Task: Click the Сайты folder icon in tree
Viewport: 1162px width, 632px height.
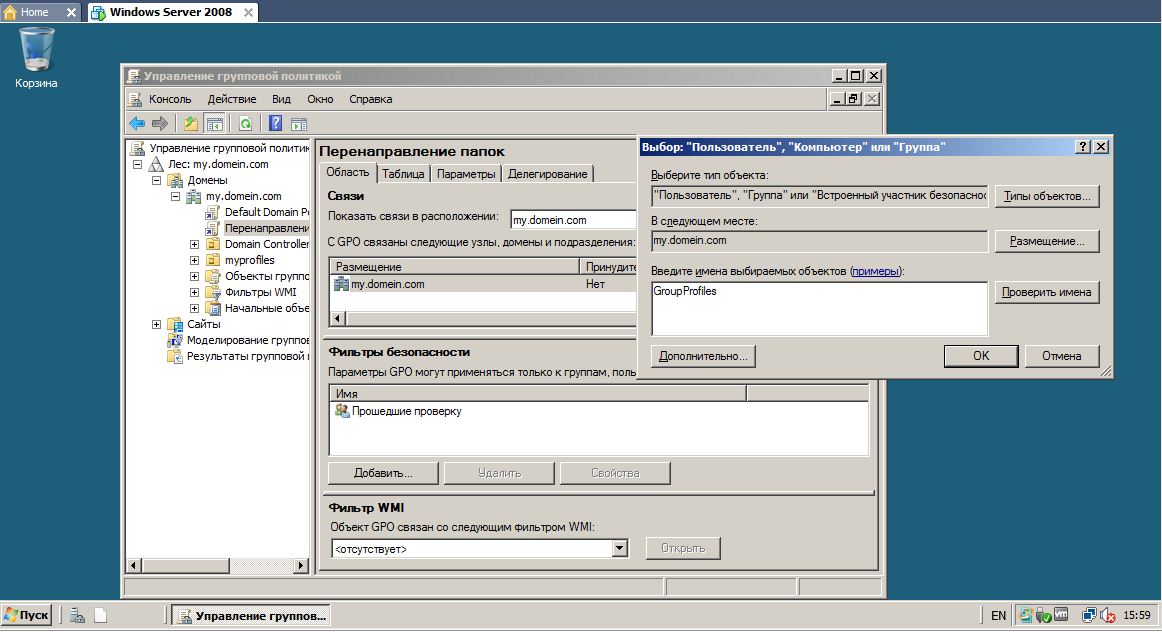Action: (x=175, y=324)
